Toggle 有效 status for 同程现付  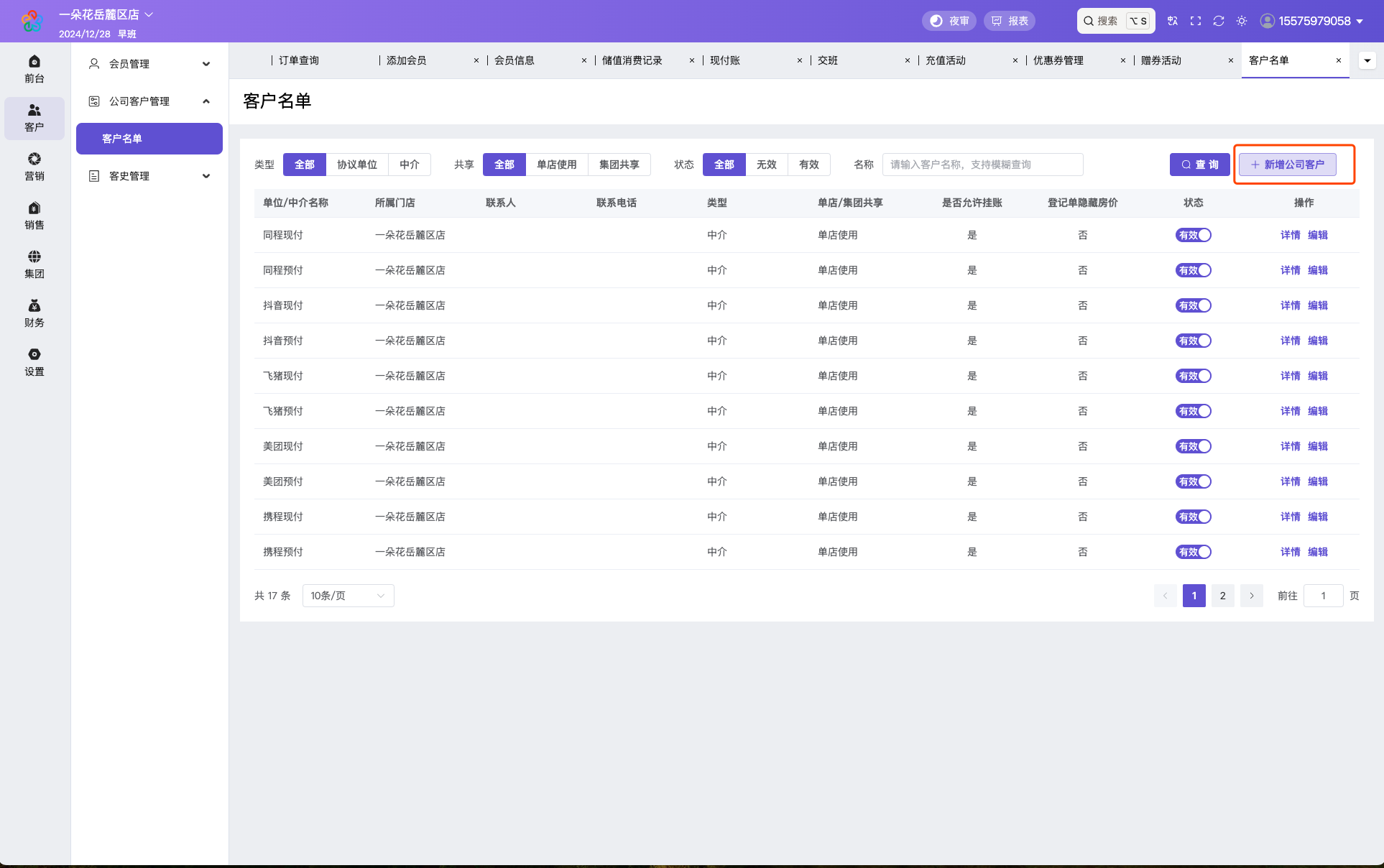[x=1194, y=235]
